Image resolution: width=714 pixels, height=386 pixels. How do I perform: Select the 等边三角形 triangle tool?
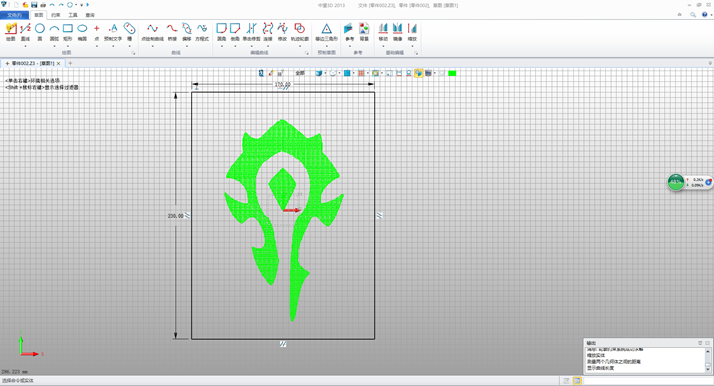click(x=326, y=32)
